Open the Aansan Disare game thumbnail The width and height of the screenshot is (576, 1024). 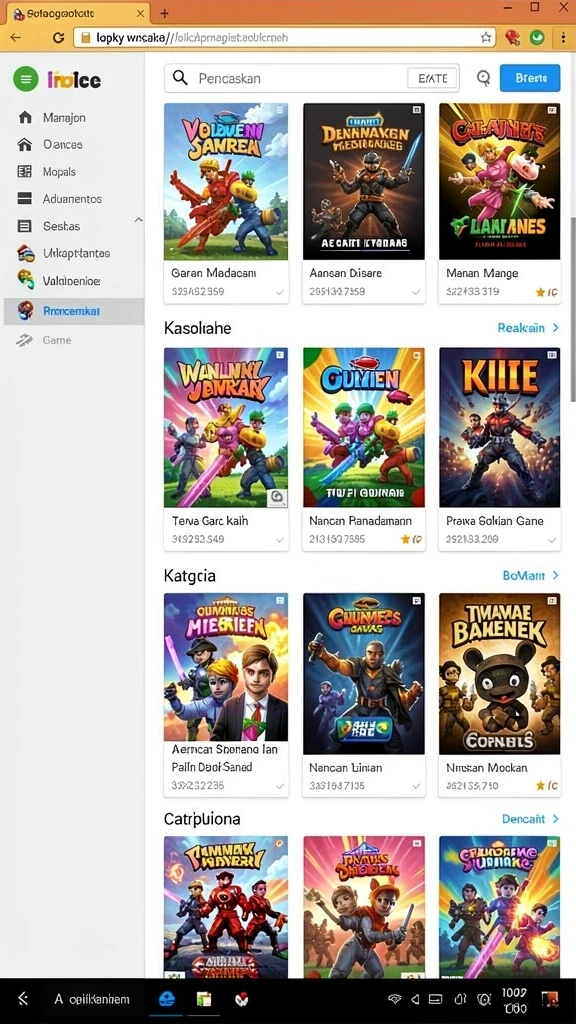click(x=364, y=182)
